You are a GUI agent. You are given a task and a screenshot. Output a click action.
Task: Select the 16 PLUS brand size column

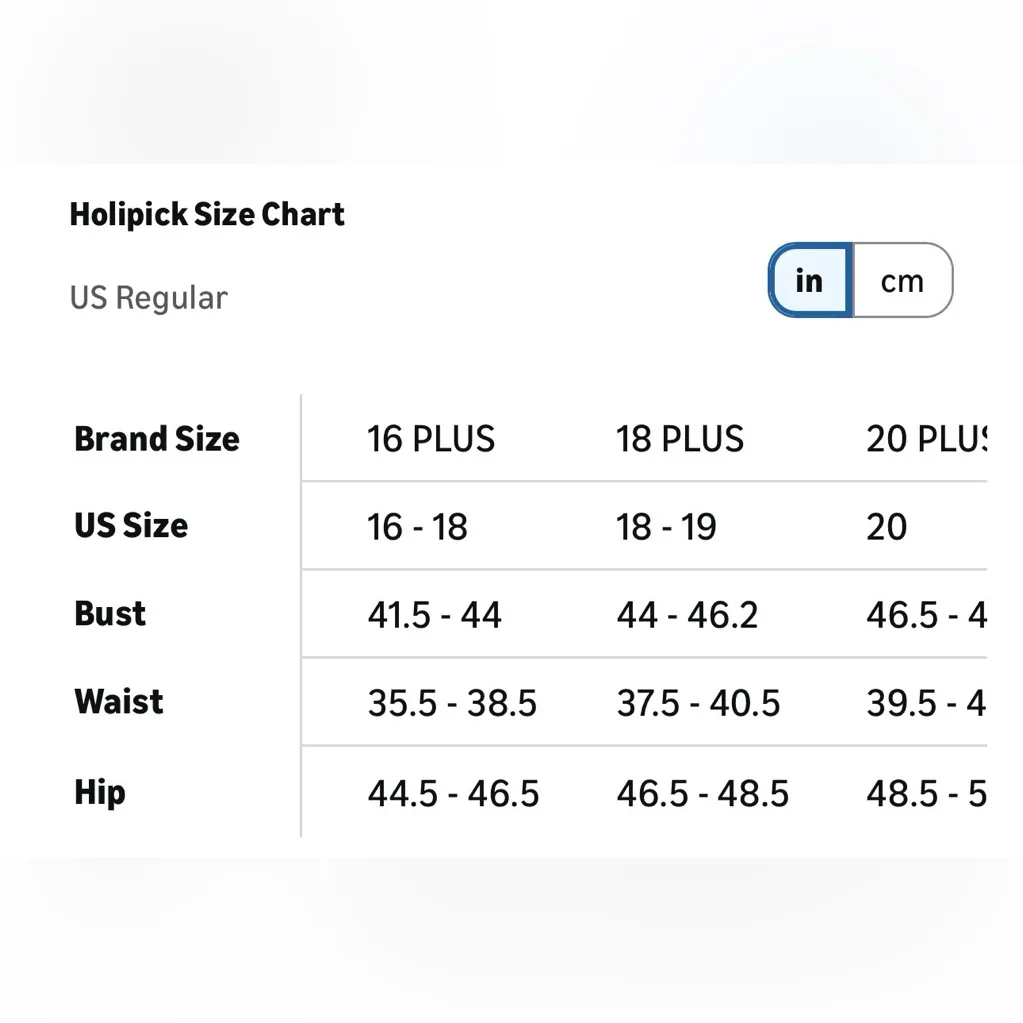[431, 439]
